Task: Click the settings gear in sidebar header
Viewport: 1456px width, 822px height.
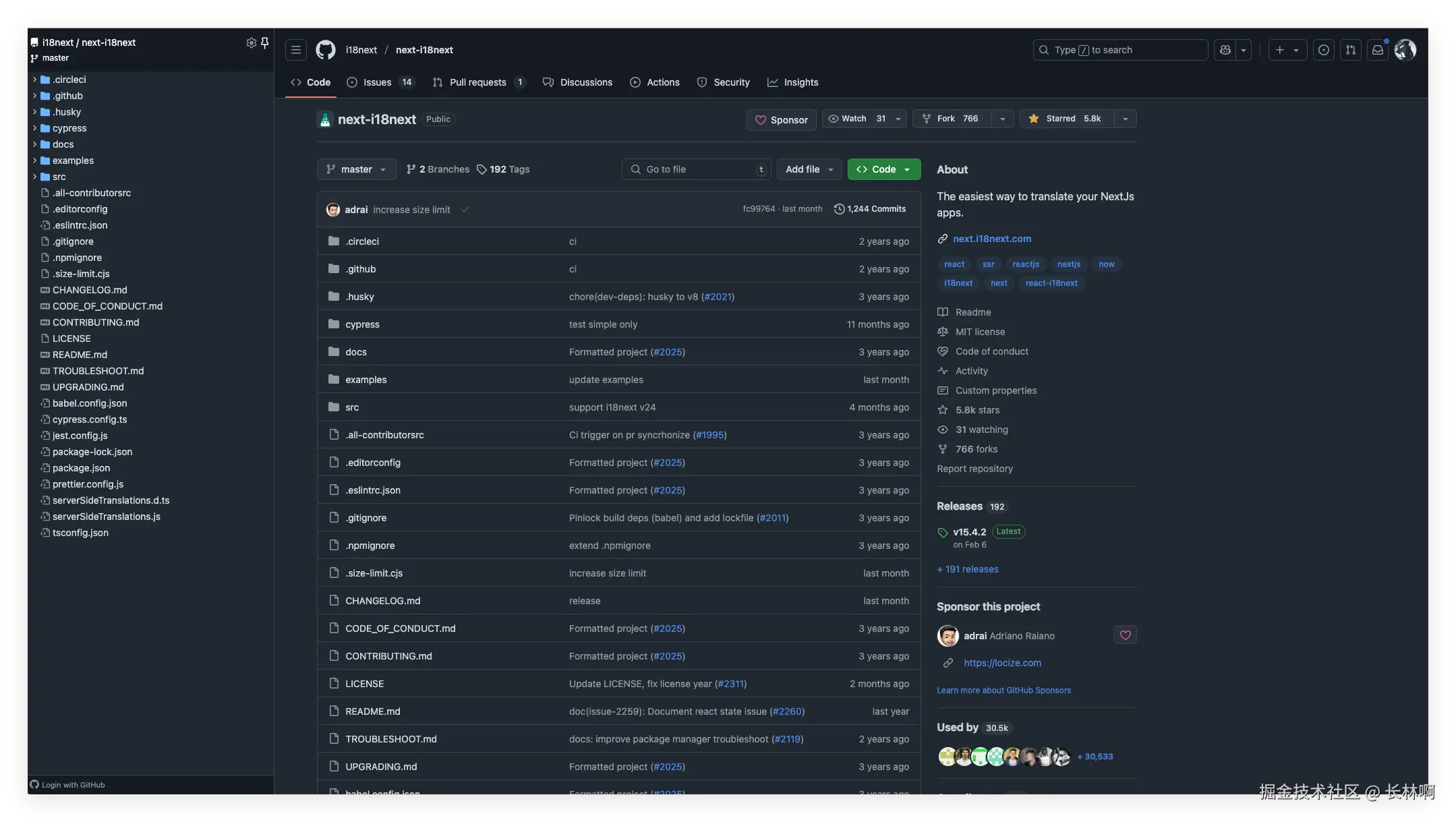Action: click(x=251, y=42)
